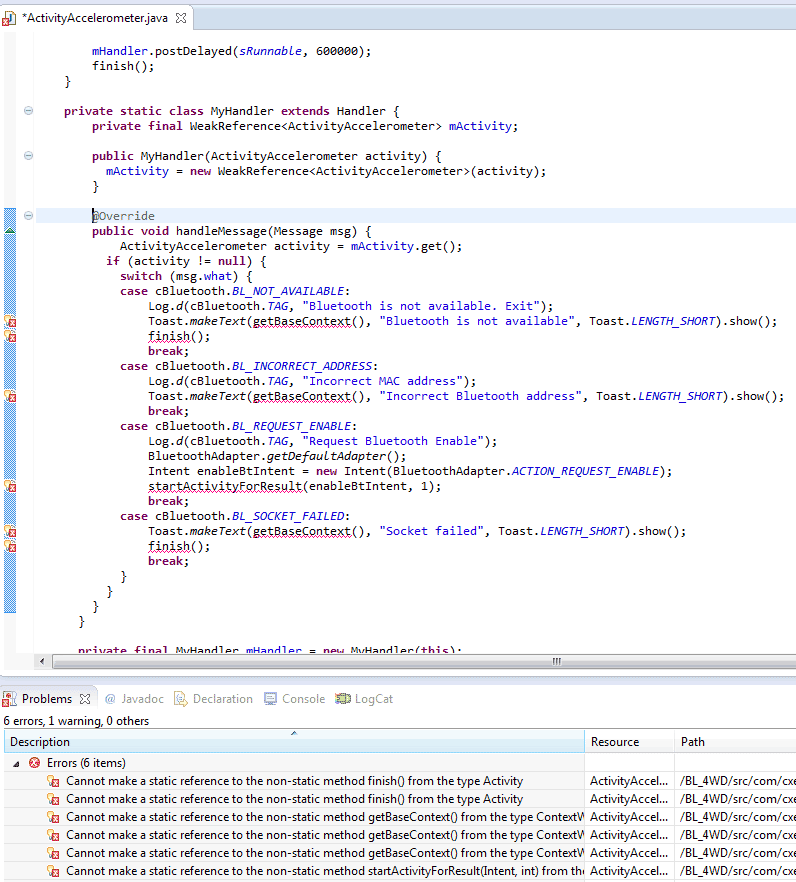Select the startActivityForResult error row
This screenshot has width=796, height=882.
click(400, 871)
